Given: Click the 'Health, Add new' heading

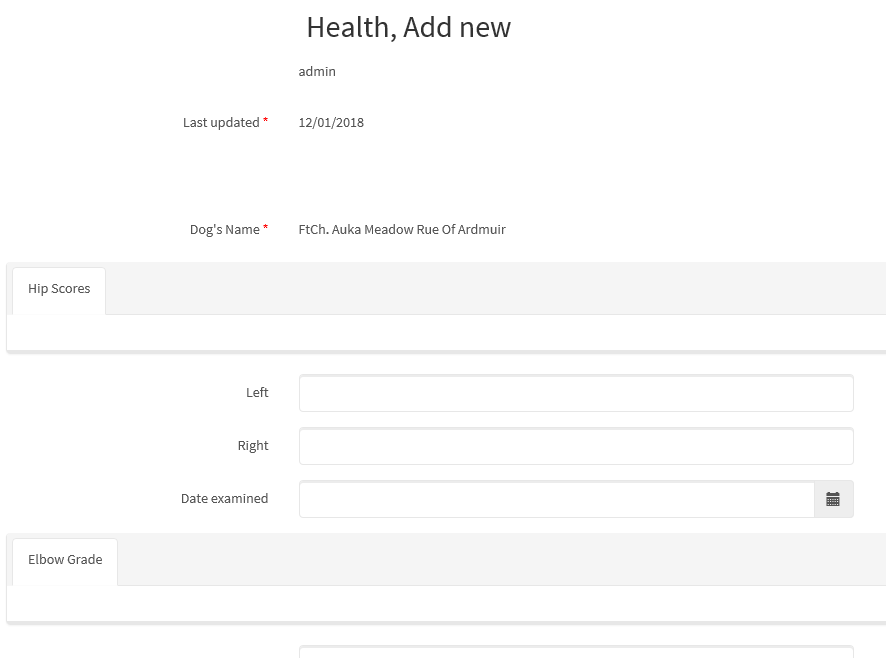Looking at the screenshot, I should 409,27.
